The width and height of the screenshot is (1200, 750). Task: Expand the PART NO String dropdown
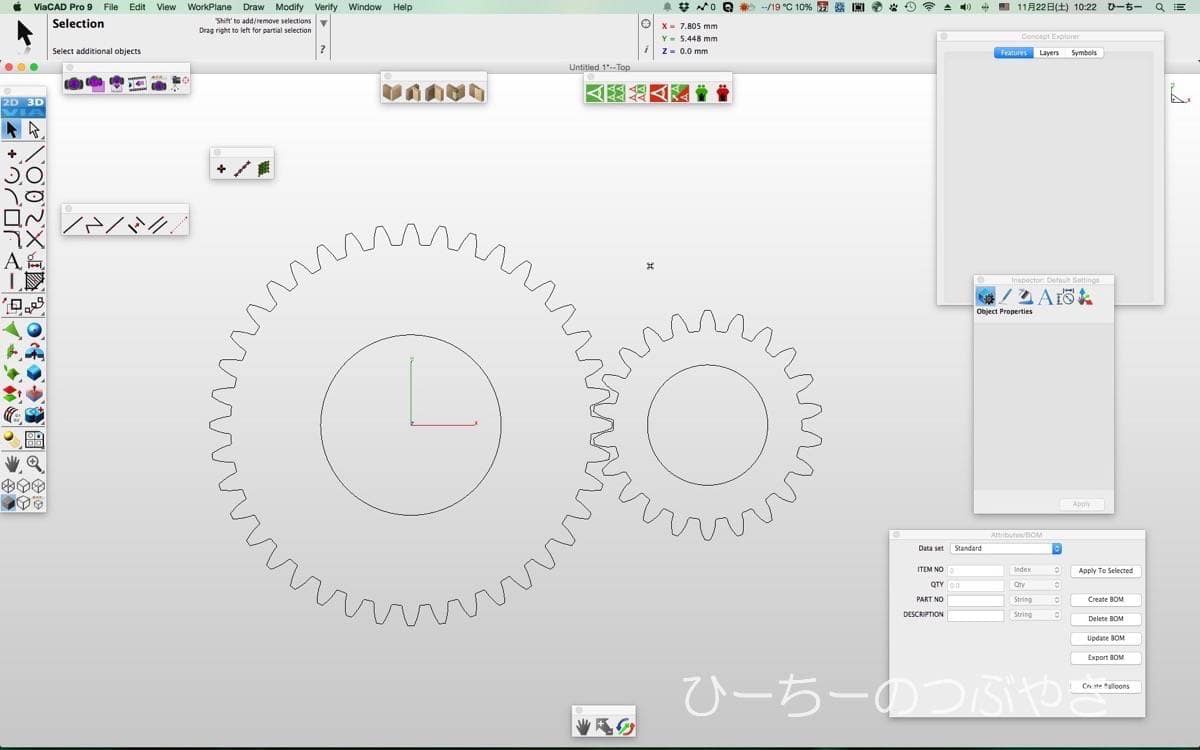tap(1035, 600)
